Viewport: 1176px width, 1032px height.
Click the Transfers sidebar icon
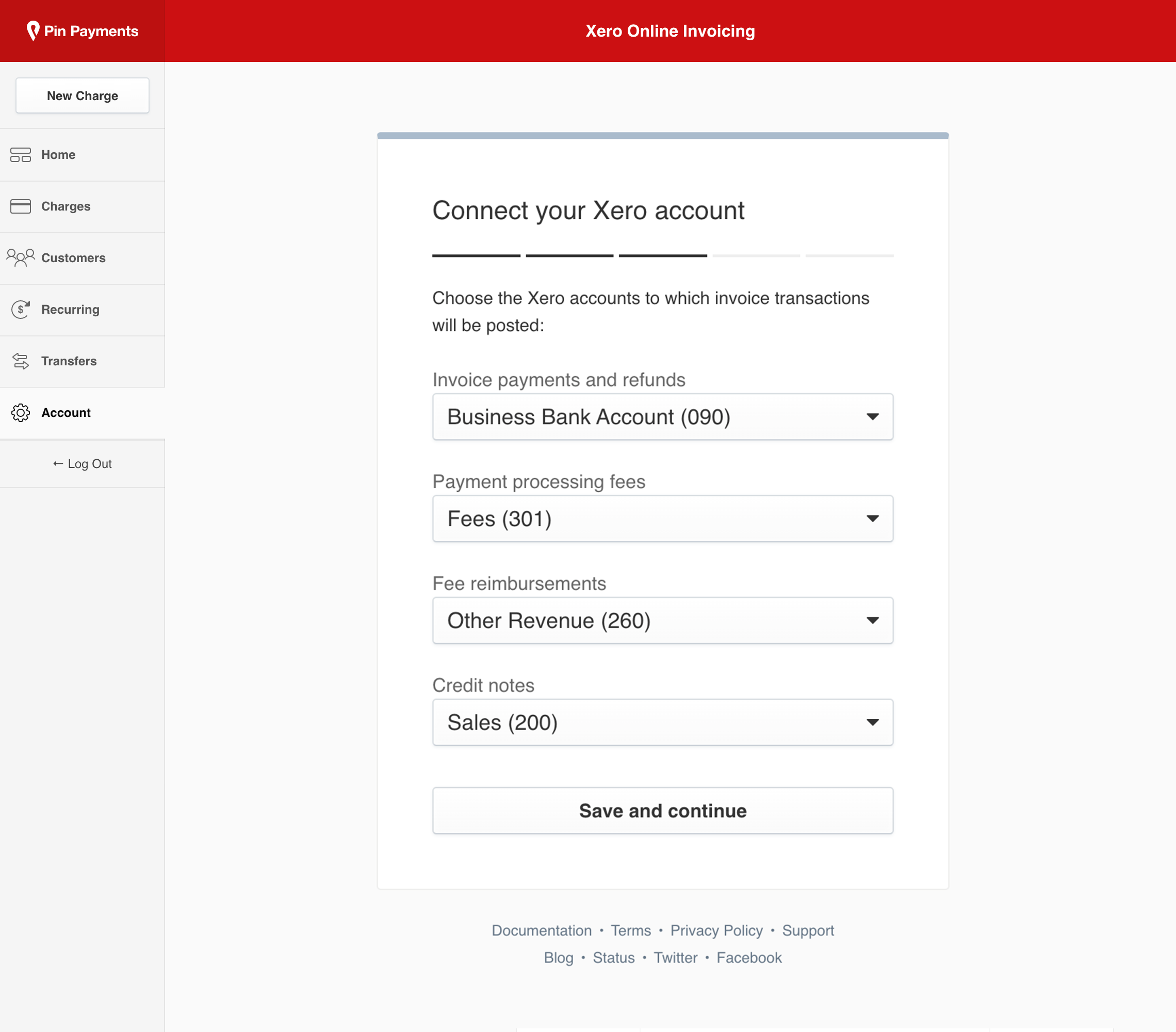pyautogui.click(x=19, y=361)
